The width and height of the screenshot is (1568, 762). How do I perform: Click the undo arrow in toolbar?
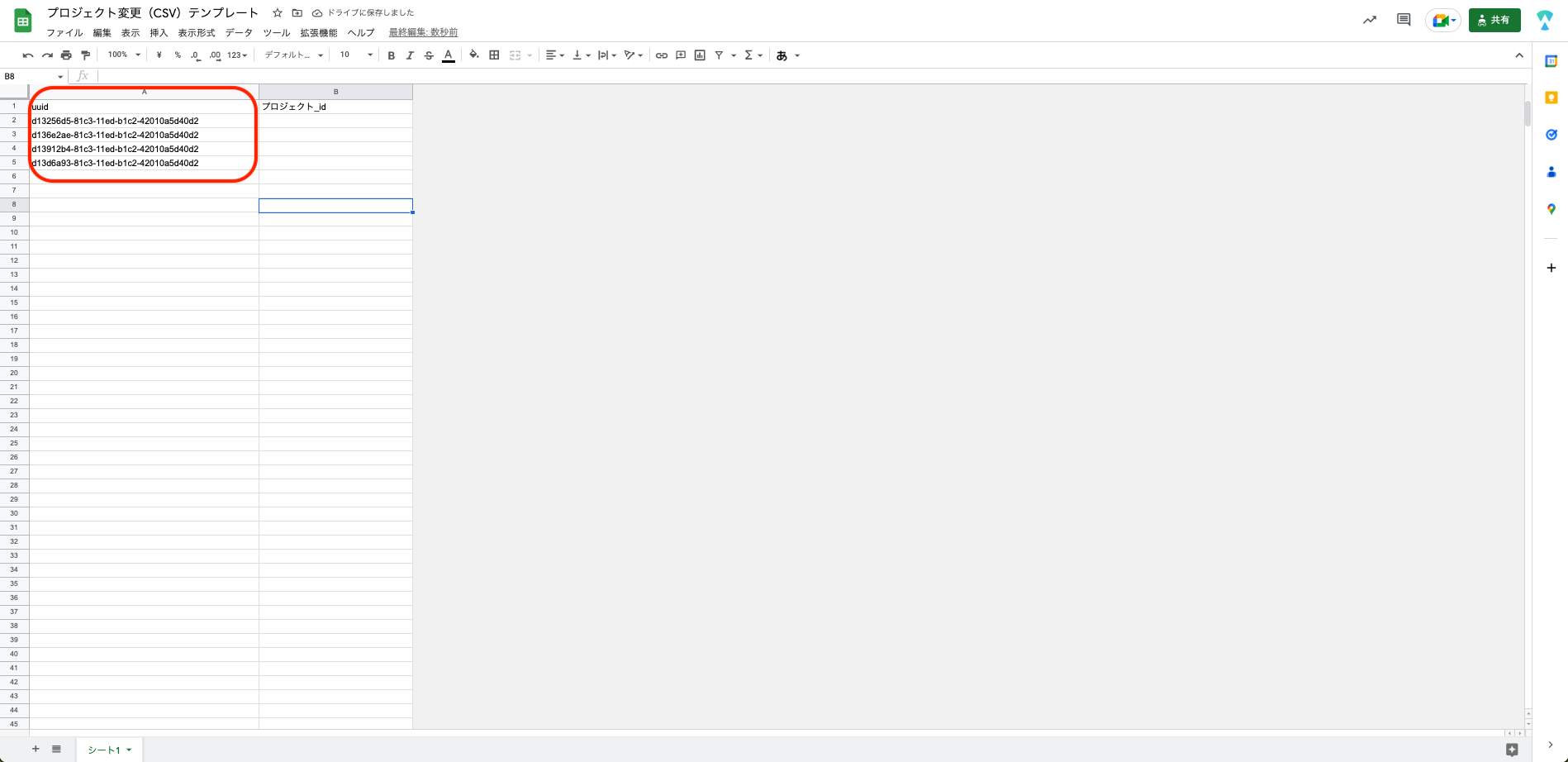(x=28, y=55)
